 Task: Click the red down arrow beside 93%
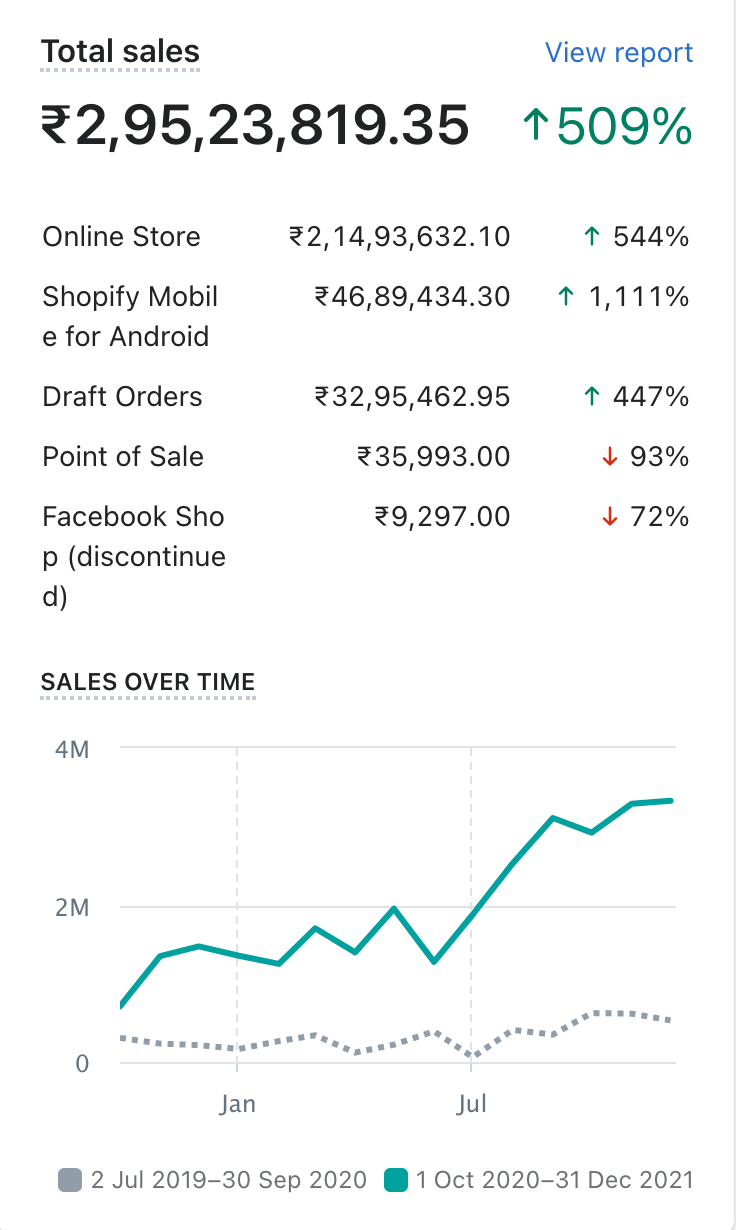(608, 457)
